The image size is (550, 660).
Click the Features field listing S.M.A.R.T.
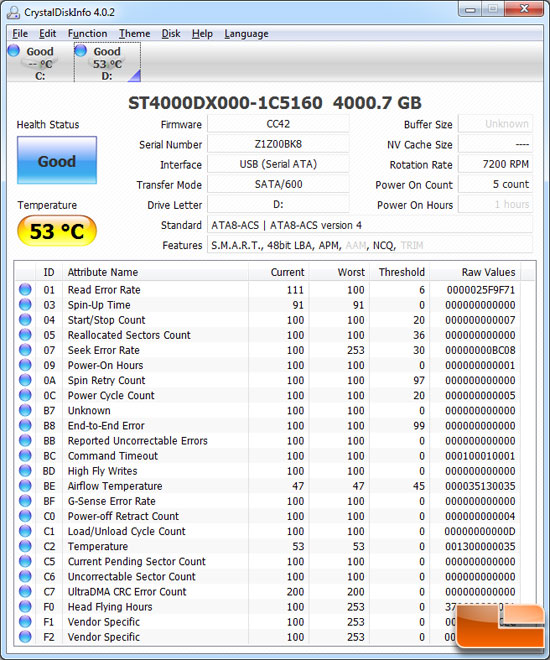pyautogui.click(x=370, y=245)
